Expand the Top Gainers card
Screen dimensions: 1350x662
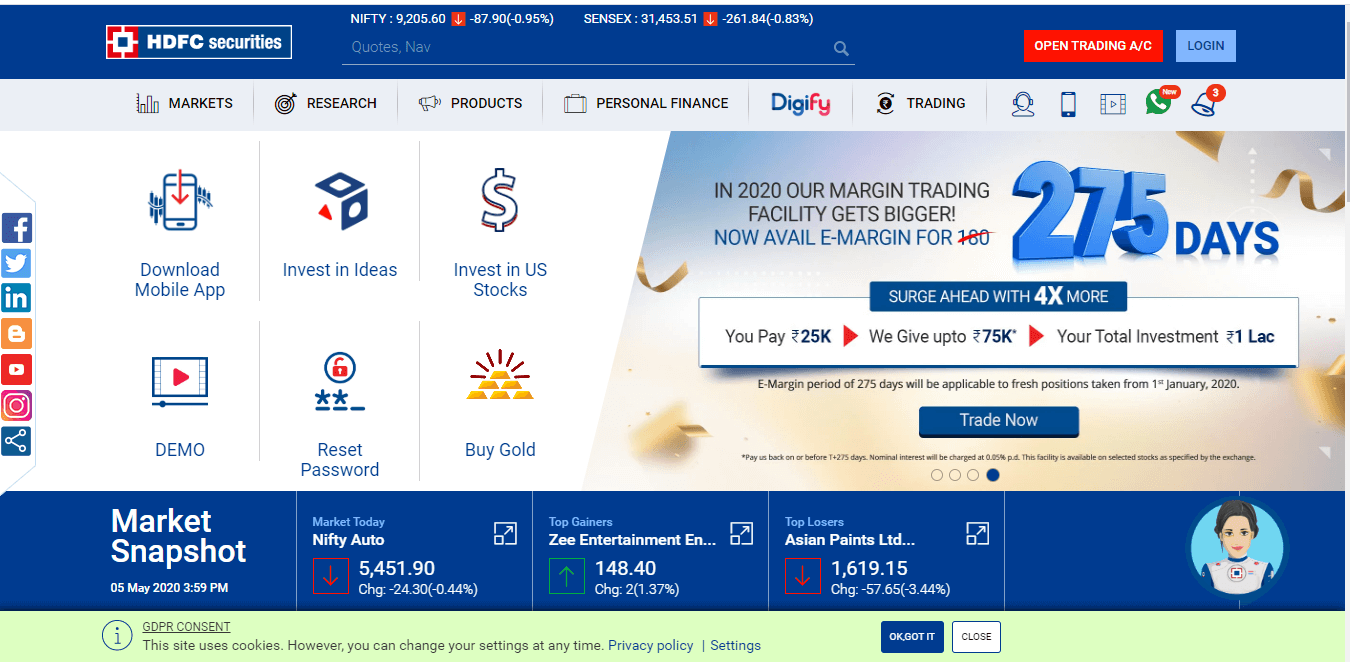[741, 533]
